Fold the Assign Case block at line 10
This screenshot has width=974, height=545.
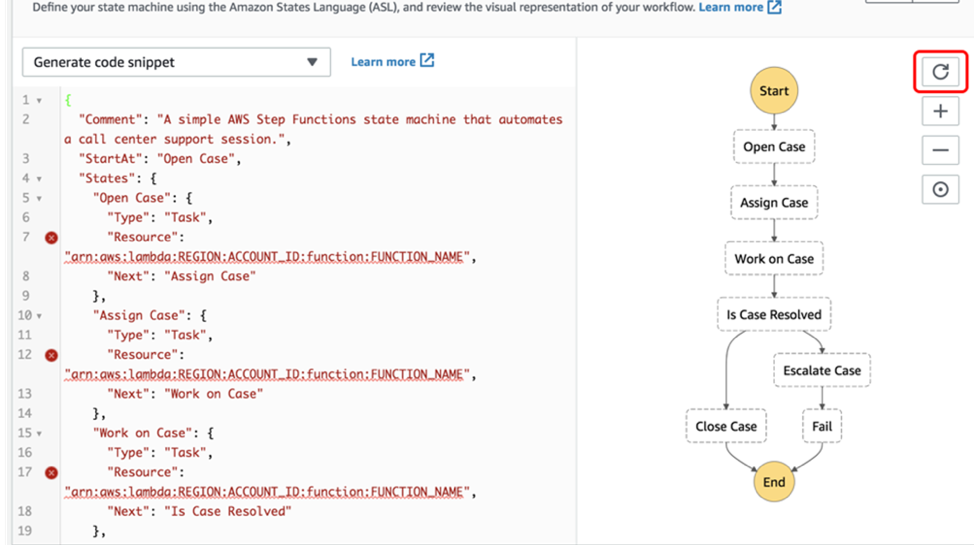(x=39, y=316)
